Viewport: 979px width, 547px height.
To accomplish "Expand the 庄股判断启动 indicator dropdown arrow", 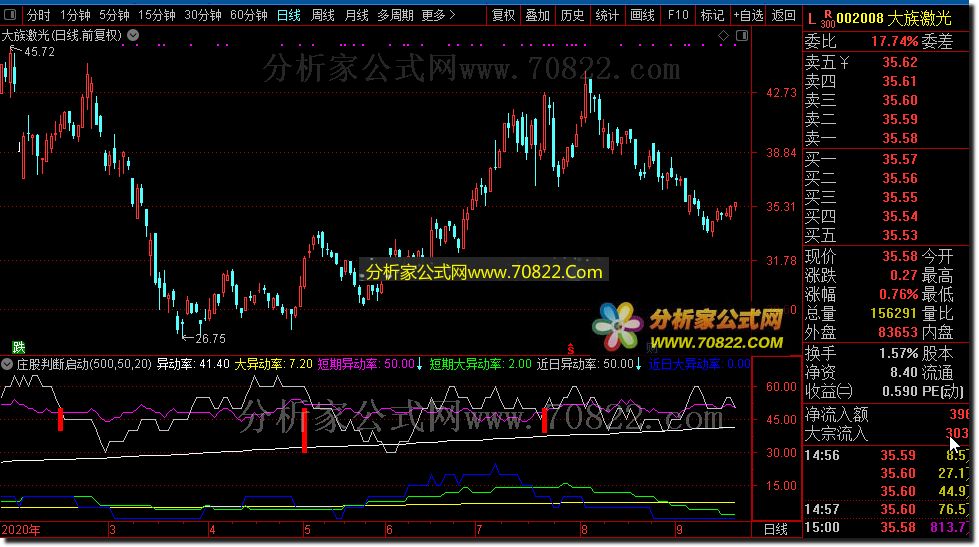I will (7, 363).
